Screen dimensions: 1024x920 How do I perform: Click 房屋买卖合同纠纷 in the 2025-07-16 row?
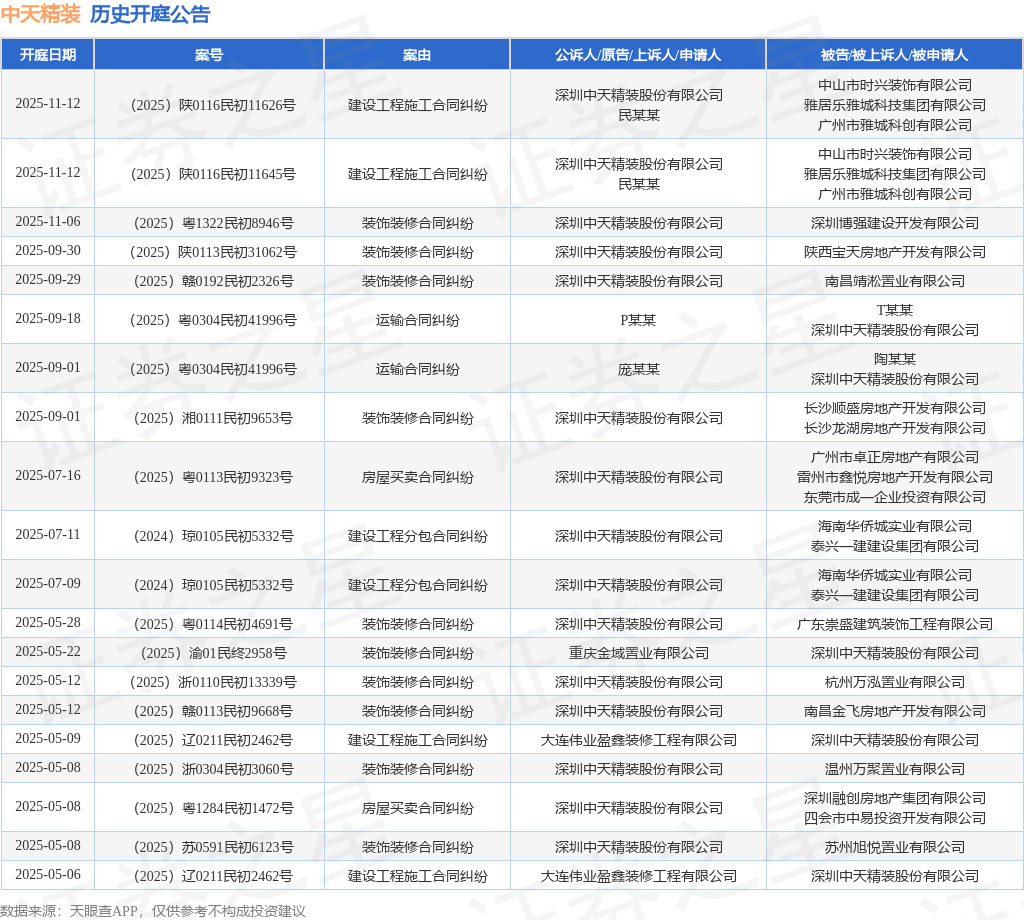pyautogui.click(x=417, y=477)
